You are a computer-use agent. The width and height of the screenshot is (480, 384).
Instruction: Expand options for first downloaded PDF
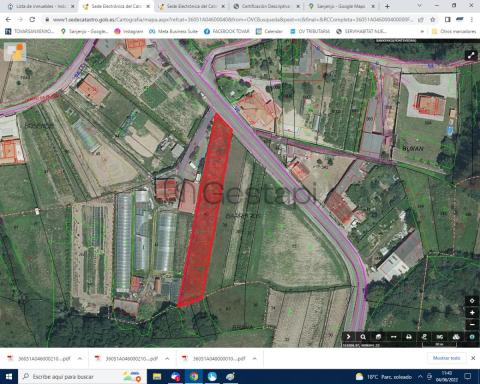80,359
